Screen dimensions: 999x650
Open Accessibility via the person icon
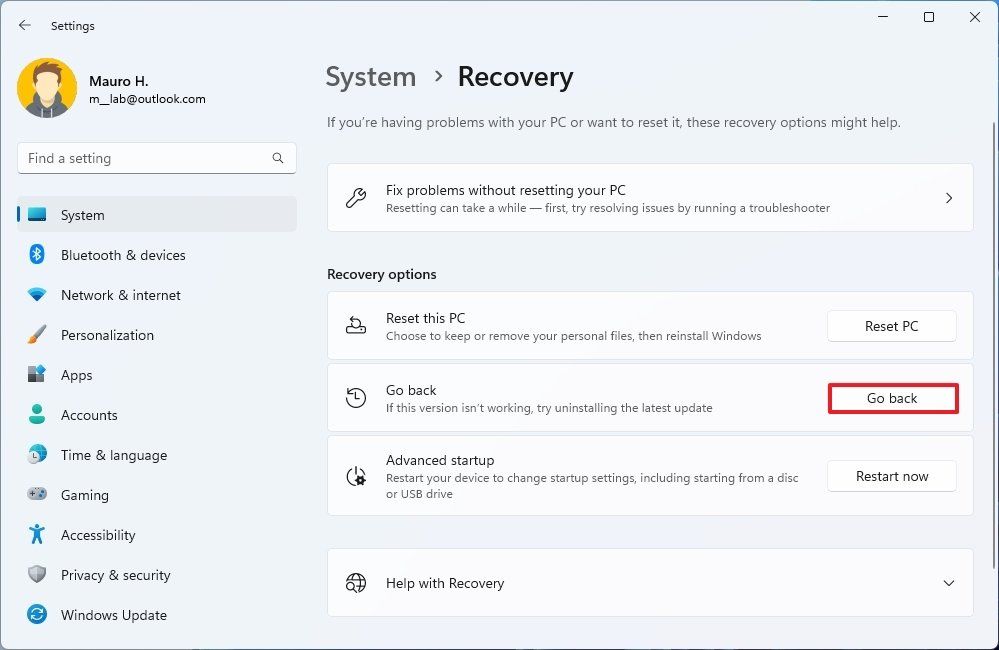coord(36,535)
